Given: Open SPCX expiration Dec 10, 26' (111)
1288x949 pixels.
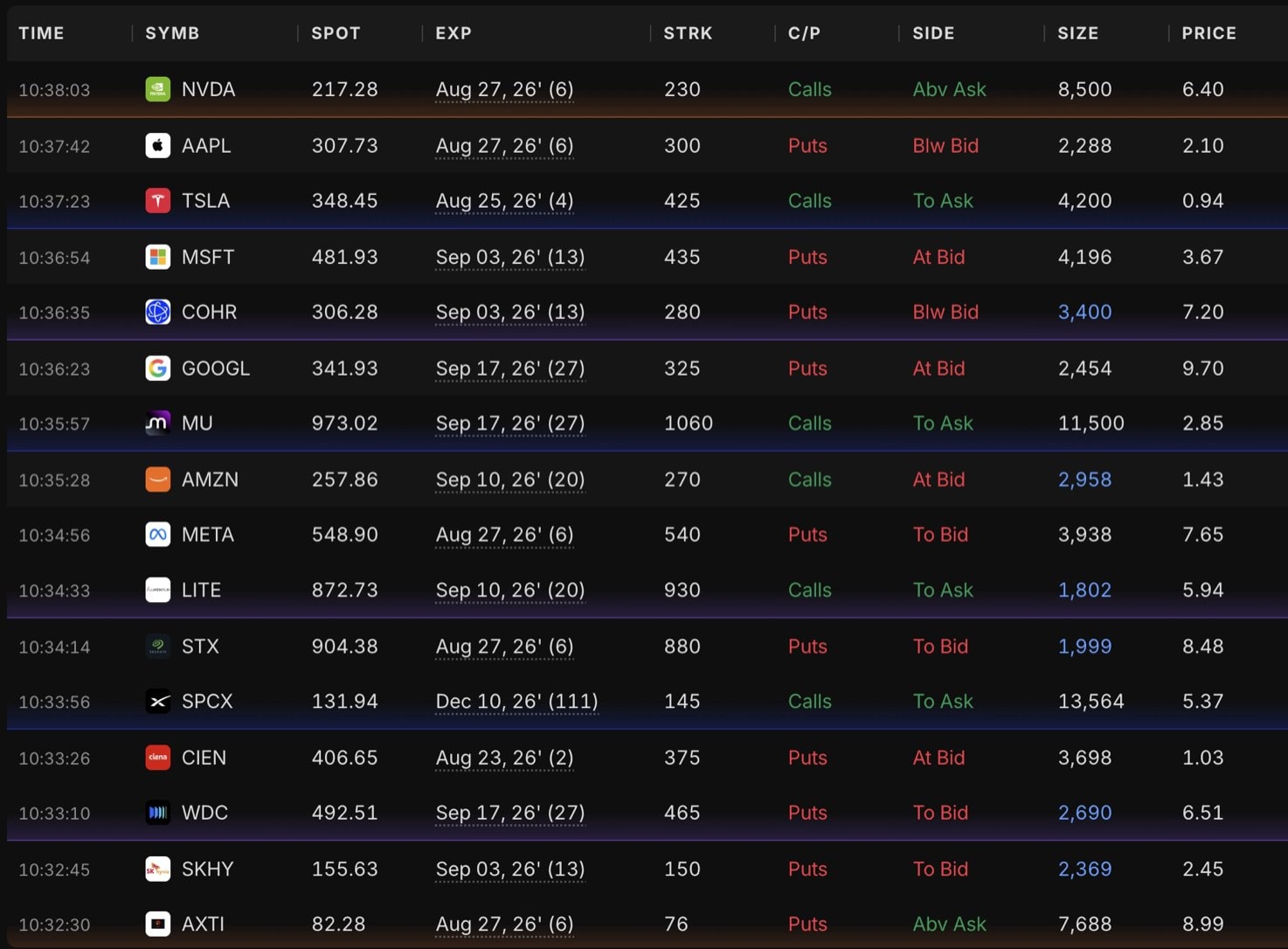Looking at the screenshot, I should click(516, 702).
